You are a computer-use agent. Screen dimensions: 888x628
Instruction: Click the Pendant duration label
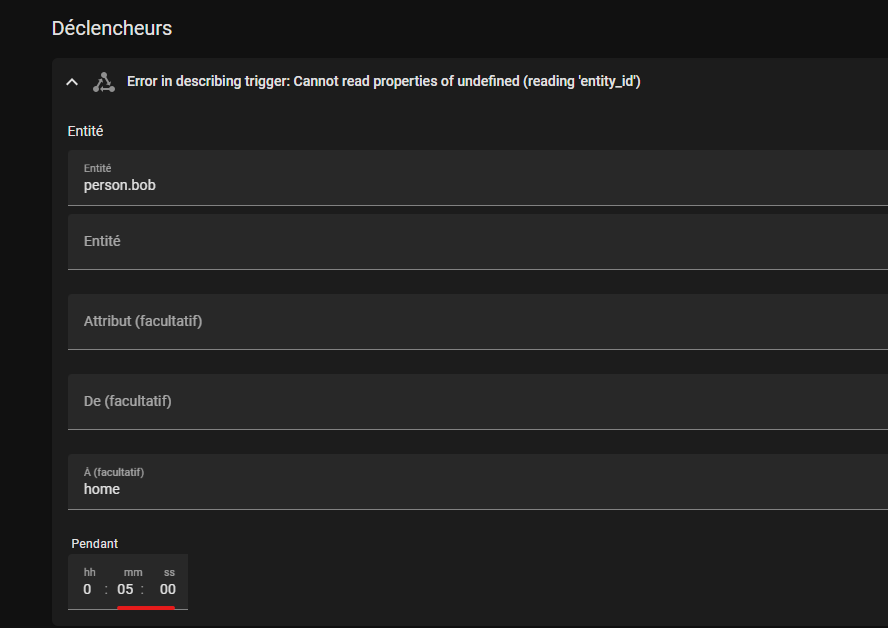pos(95,544)
